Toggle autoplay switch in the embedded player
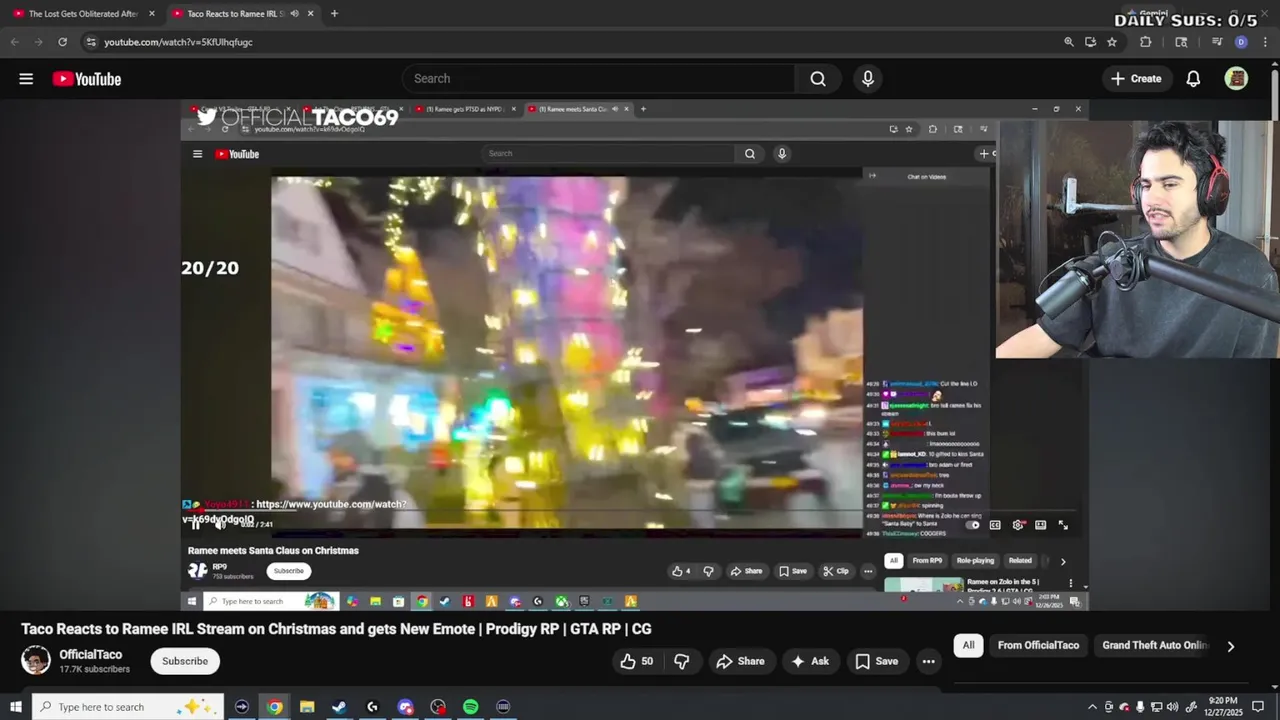This screenshot has height=720, width=1280. tap(972, 525)
